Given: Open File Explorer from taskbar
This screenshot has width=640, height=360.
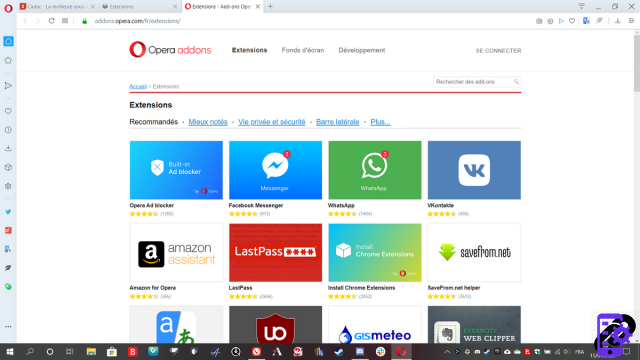Looking at the screenshot, I should [91, 351].
